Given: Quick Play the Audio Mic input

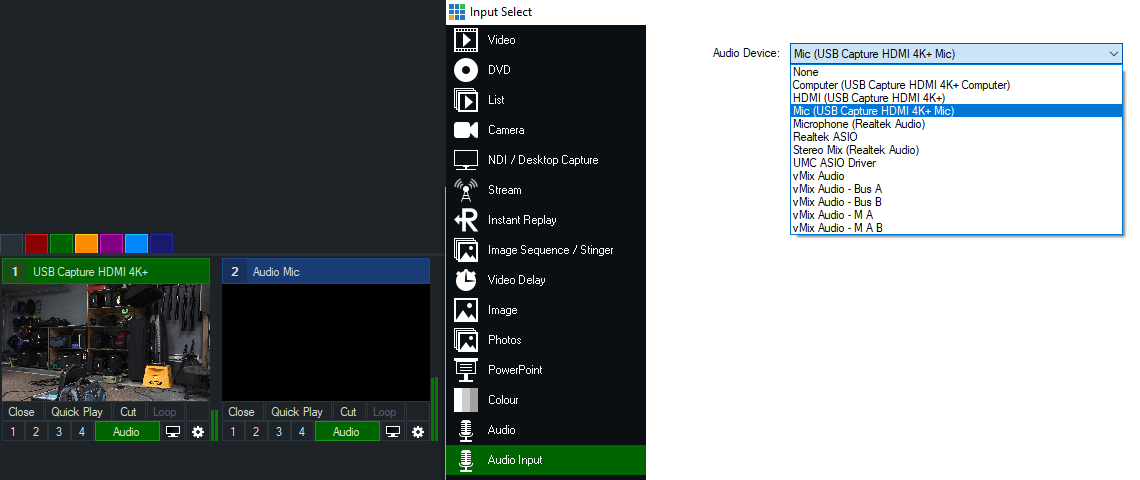Looking at the screenshot, I should coord(297,412).
